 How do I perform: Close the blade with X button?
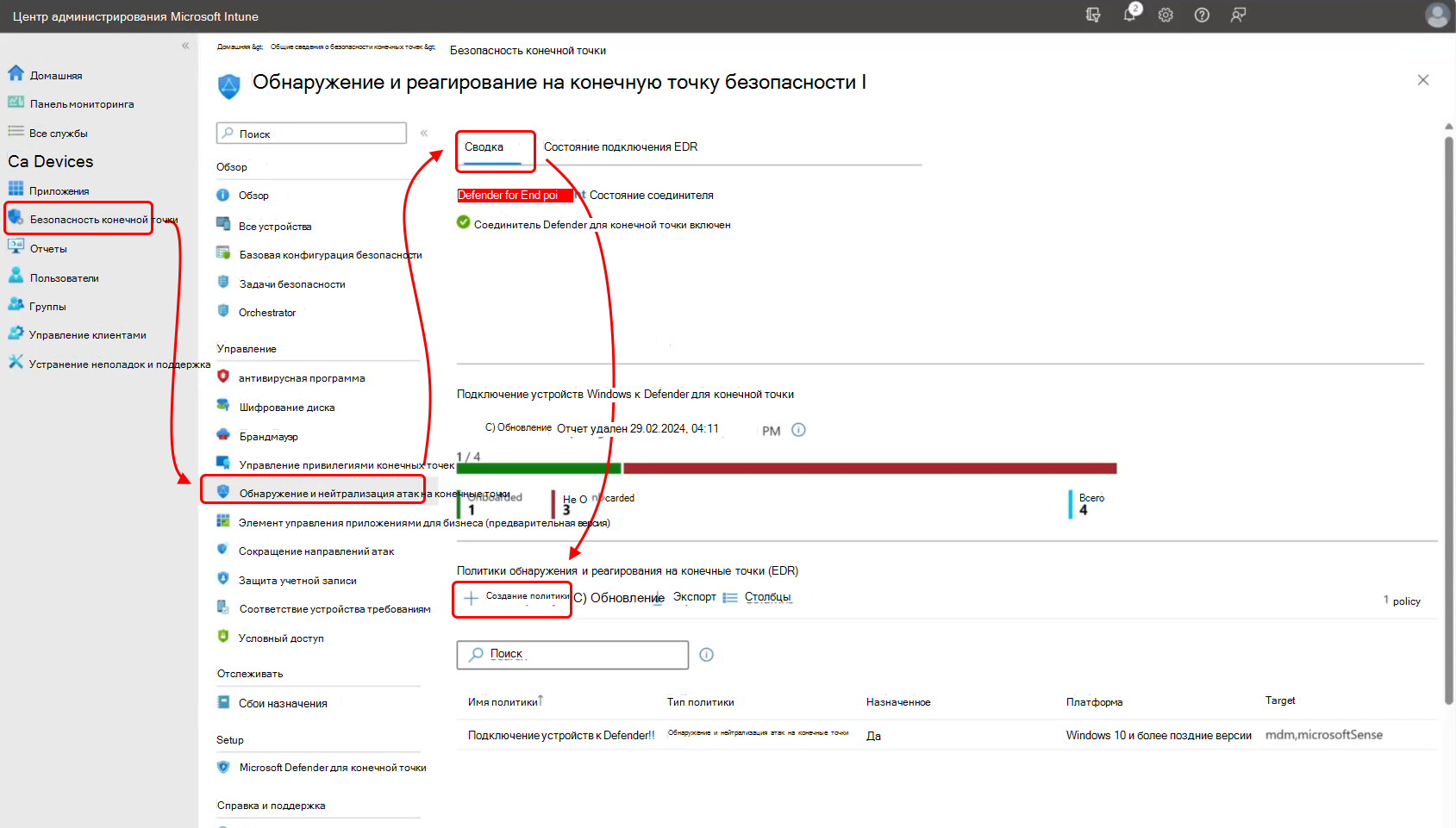pos(1423,80)
